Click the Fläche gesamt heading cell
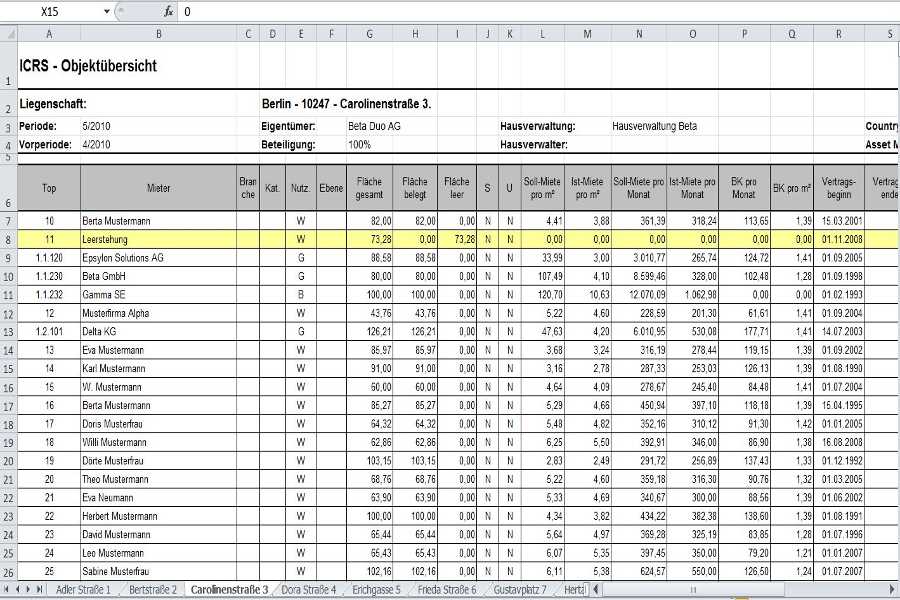900x600 pixels. point(370,188)
